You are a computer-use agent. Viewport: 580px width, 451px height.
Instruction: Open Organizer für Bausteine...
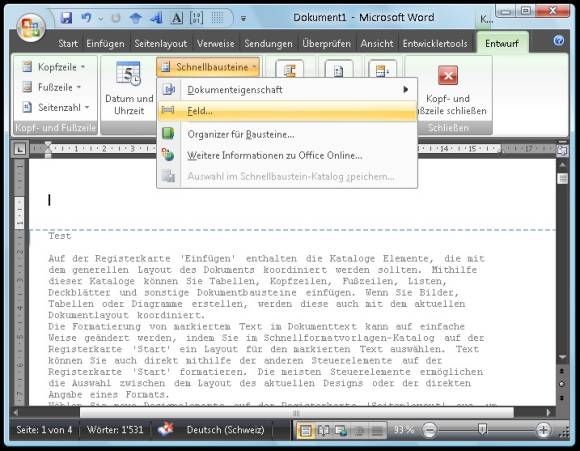coord(287,134)
